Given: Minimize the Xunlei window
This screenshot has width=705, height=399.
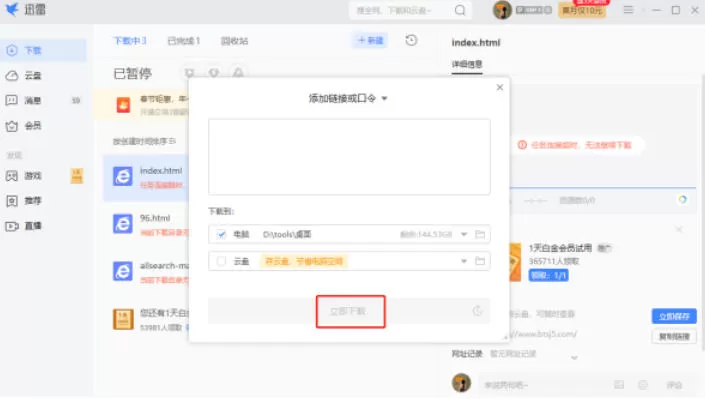Looking at the screenshot, I should pos(656,10).
